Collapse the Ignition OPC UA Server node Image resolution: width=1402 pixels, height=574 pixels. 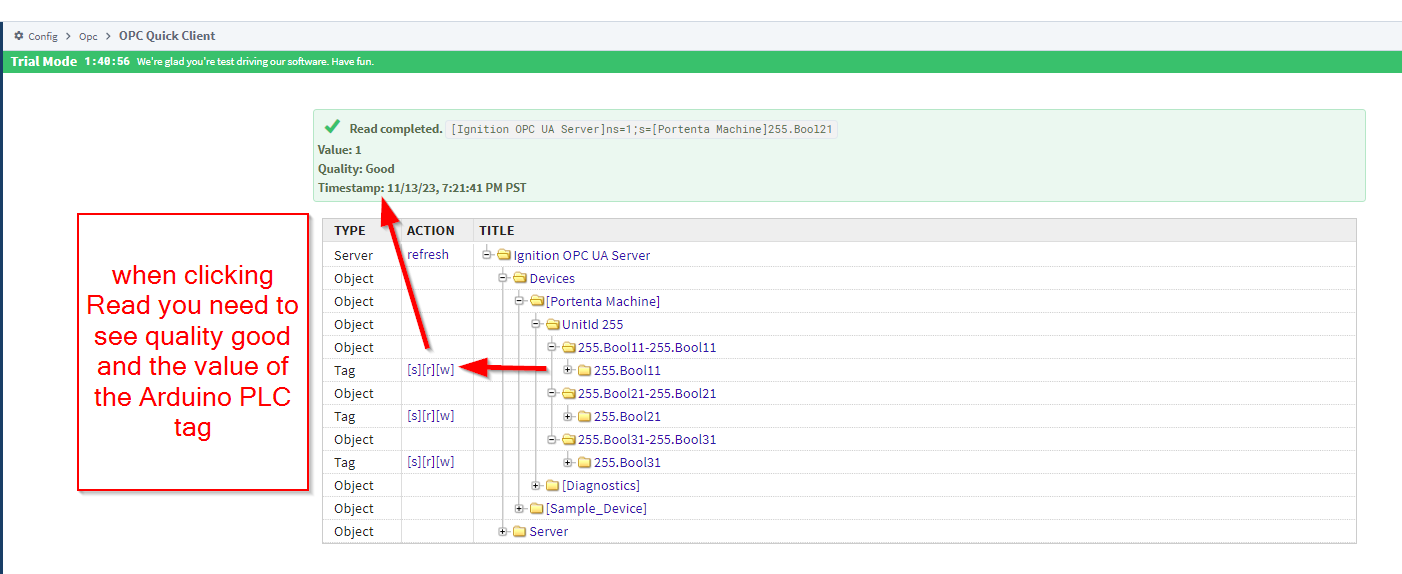pyautogui.click(x=487, y=255)
